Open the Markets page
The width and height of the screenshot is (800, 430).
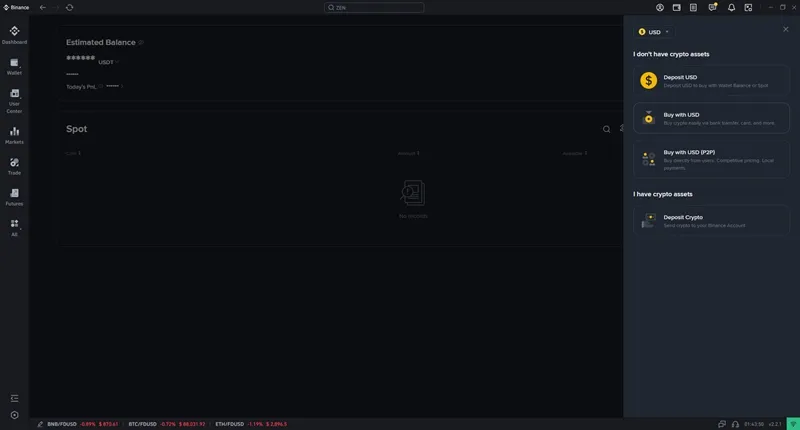(x=14, y=135)
